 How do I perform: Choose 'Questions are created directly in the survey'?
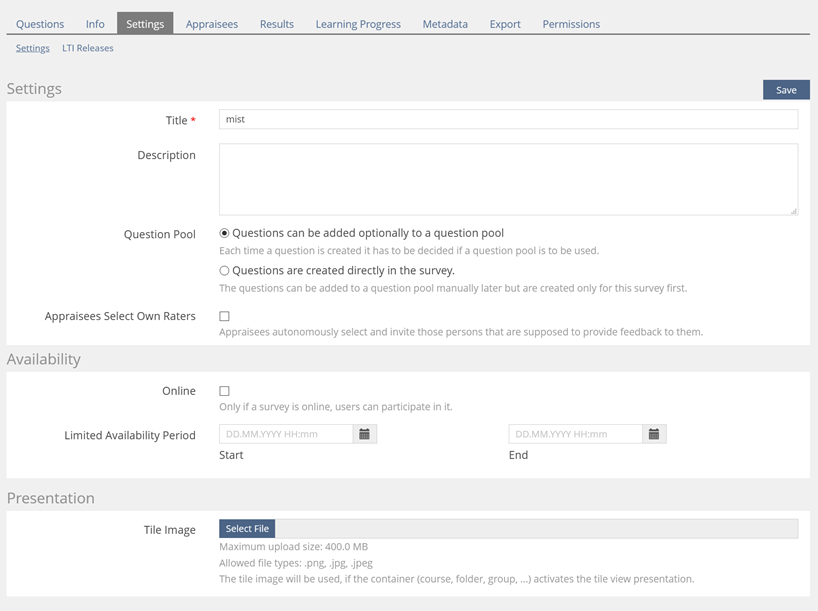[224, 271]
